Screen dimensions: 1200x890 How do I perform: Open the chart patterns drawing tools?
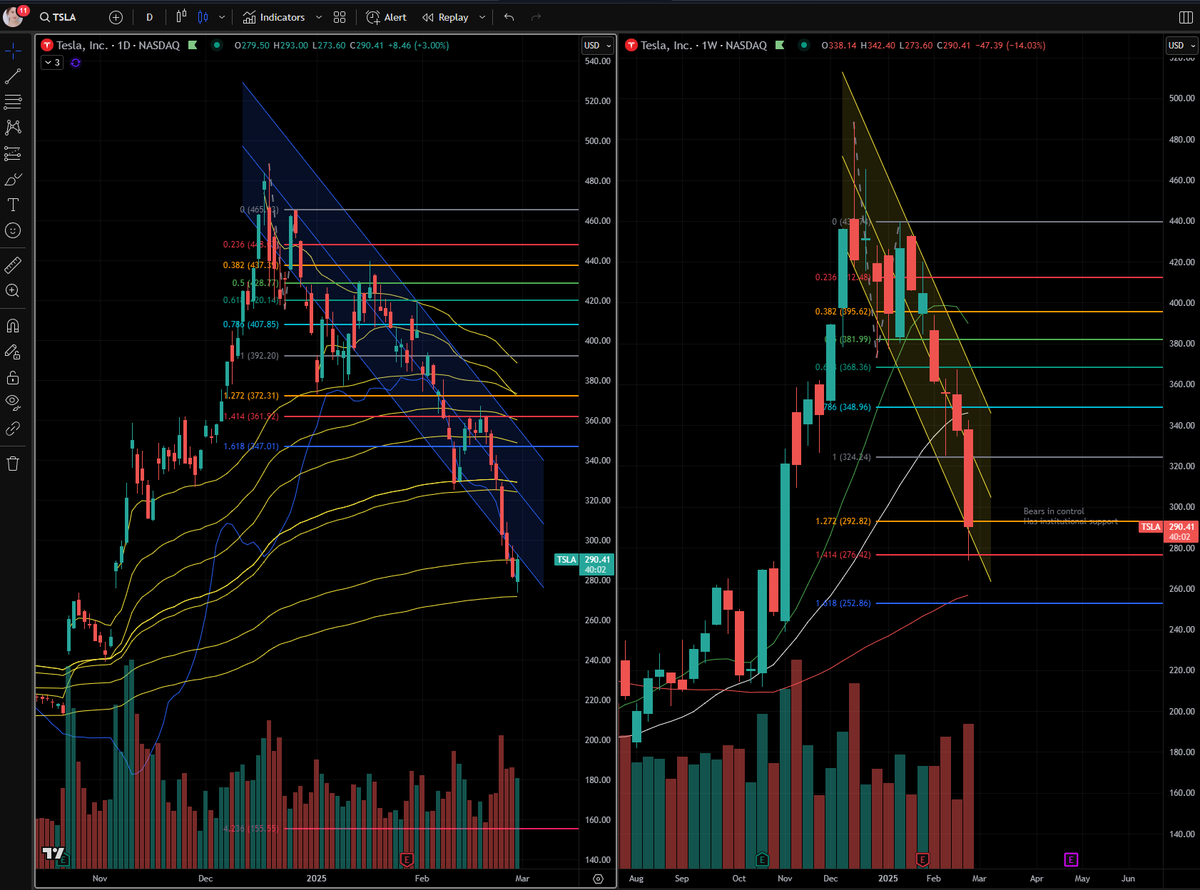coord(13,127)
